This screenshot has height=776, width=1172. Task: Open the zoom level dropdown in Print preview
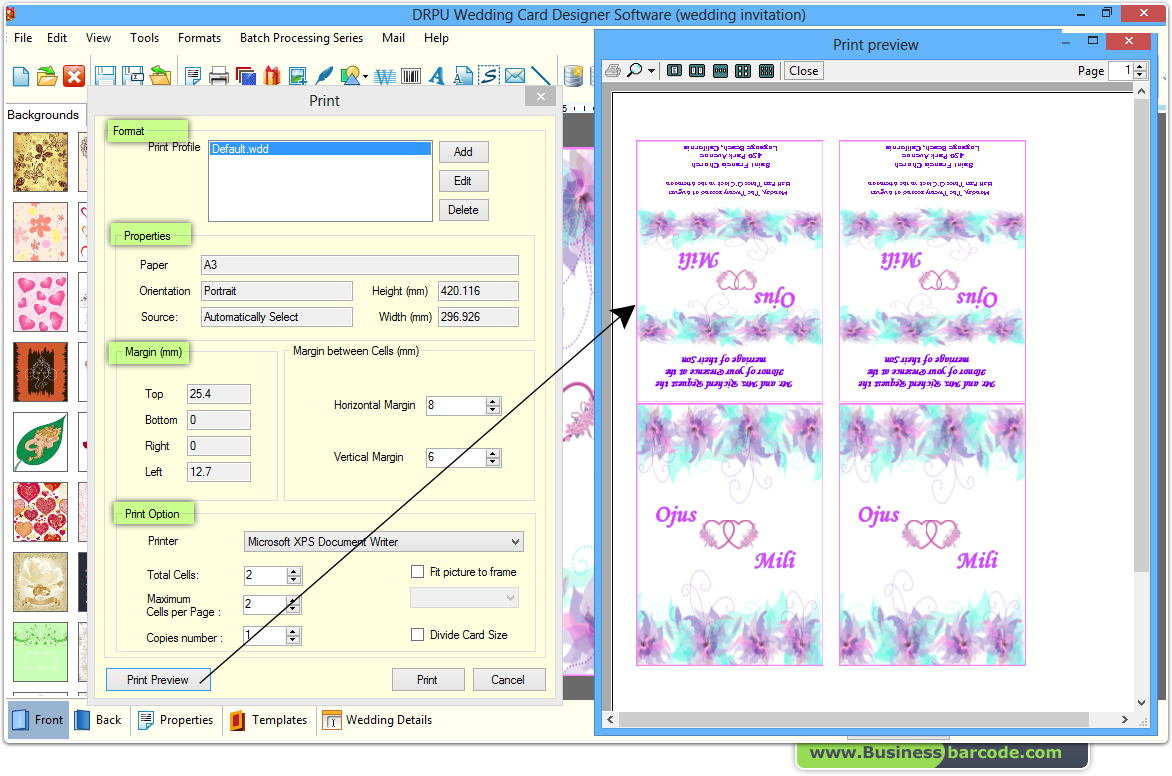pyautogui.click(x=651, y=71)
